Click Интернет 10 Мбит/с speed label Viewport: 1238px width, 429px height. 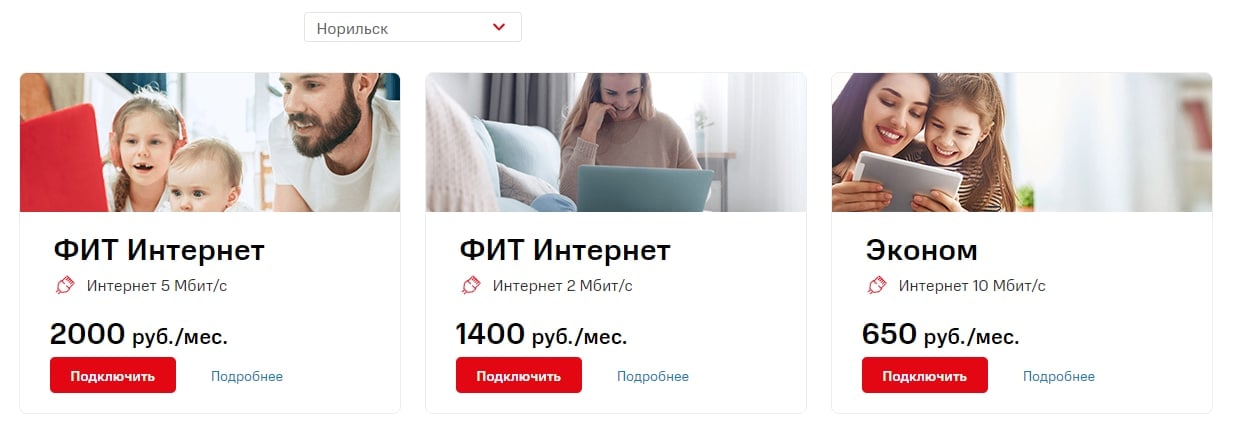[x=972, y=286]
